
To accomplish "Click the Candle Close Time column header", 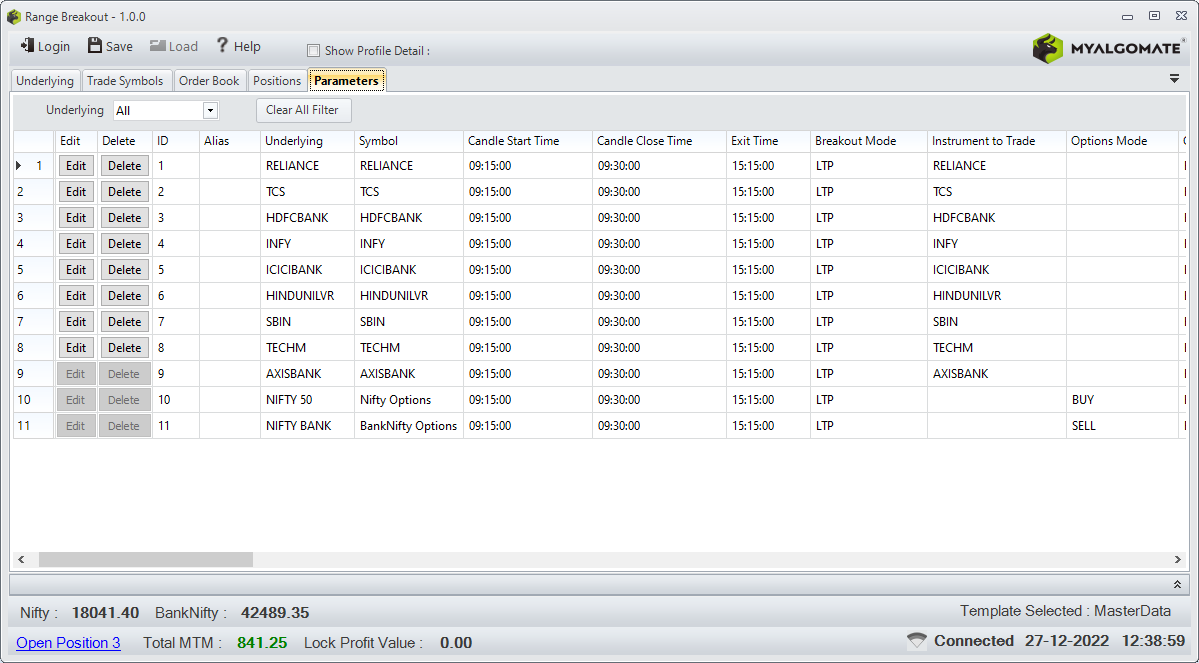I will 658,141.
